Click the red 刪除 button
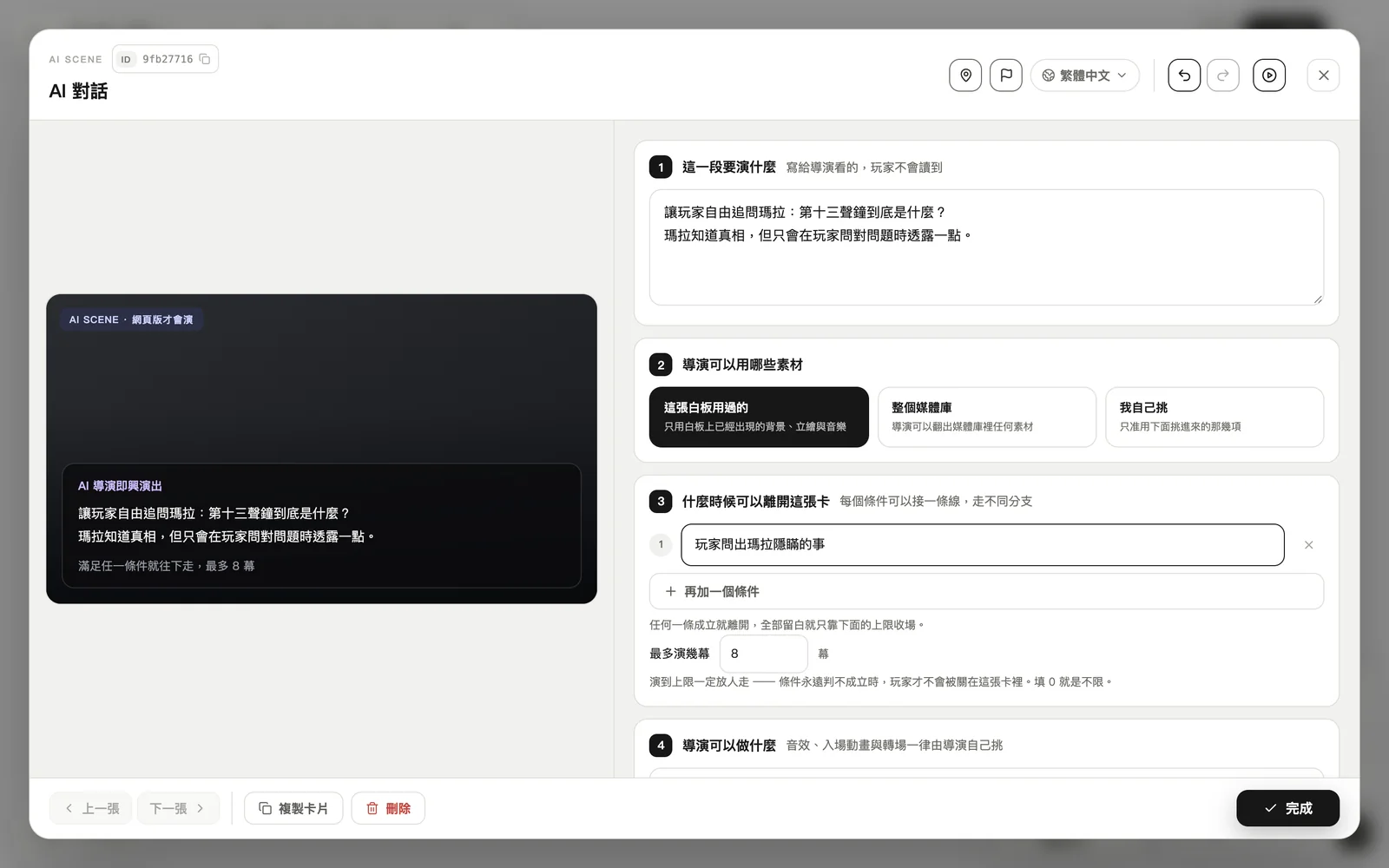The height and width of the screenshot is (868, 1389). (x=388, y=808)
